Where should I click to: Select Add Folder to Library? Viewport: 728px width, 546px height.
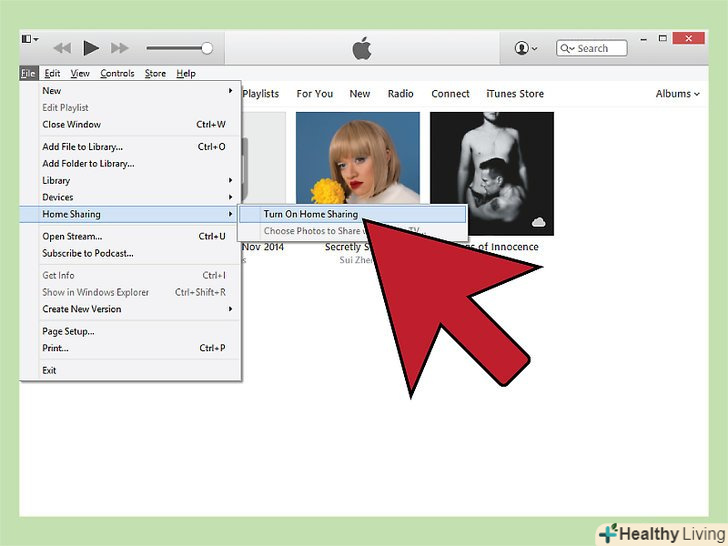click(130, 163)
